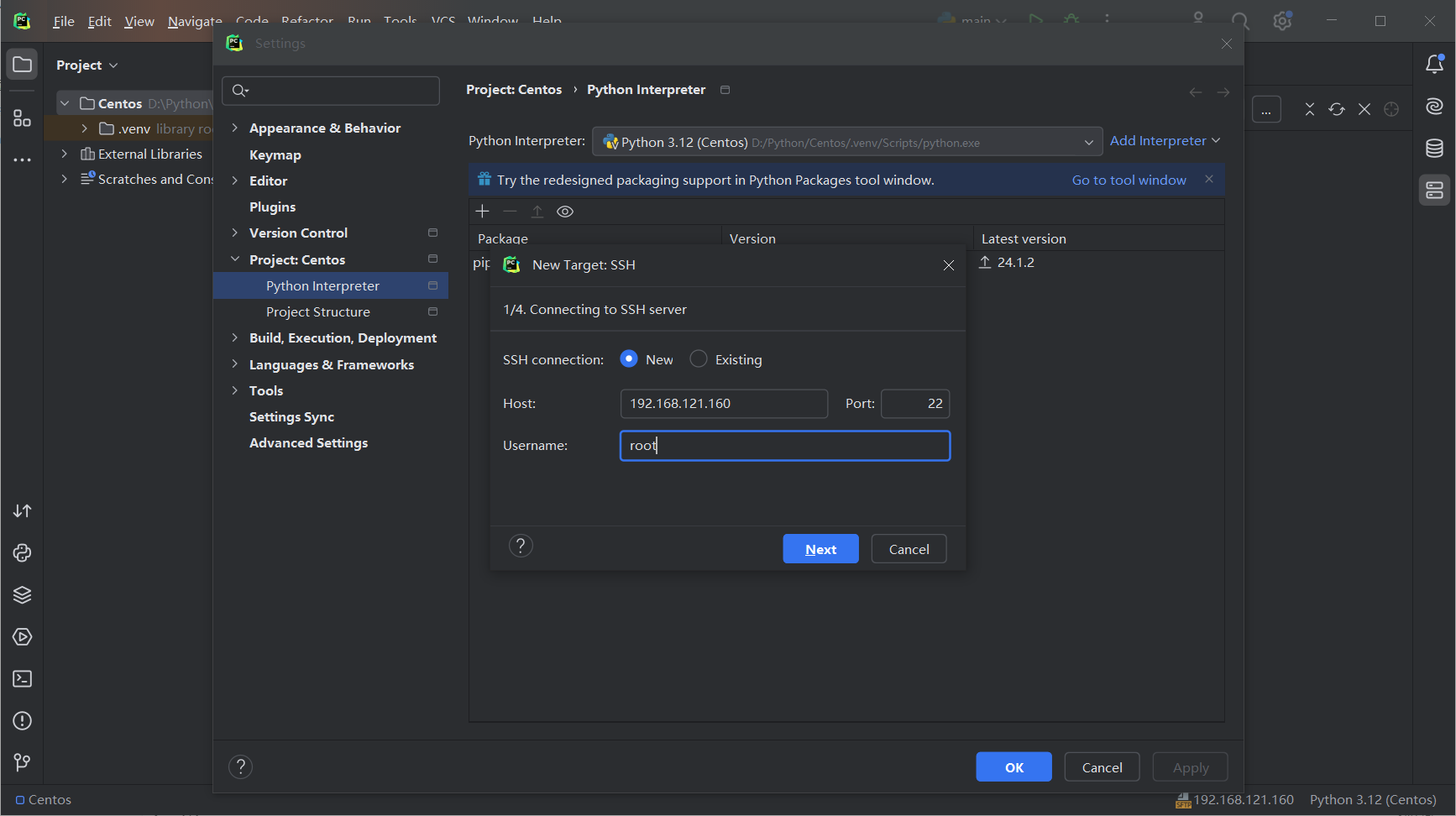Screen dimensions: 1456x816
Task: Dismiss the redesigned packaging support banner
Action: point(1208,179)
